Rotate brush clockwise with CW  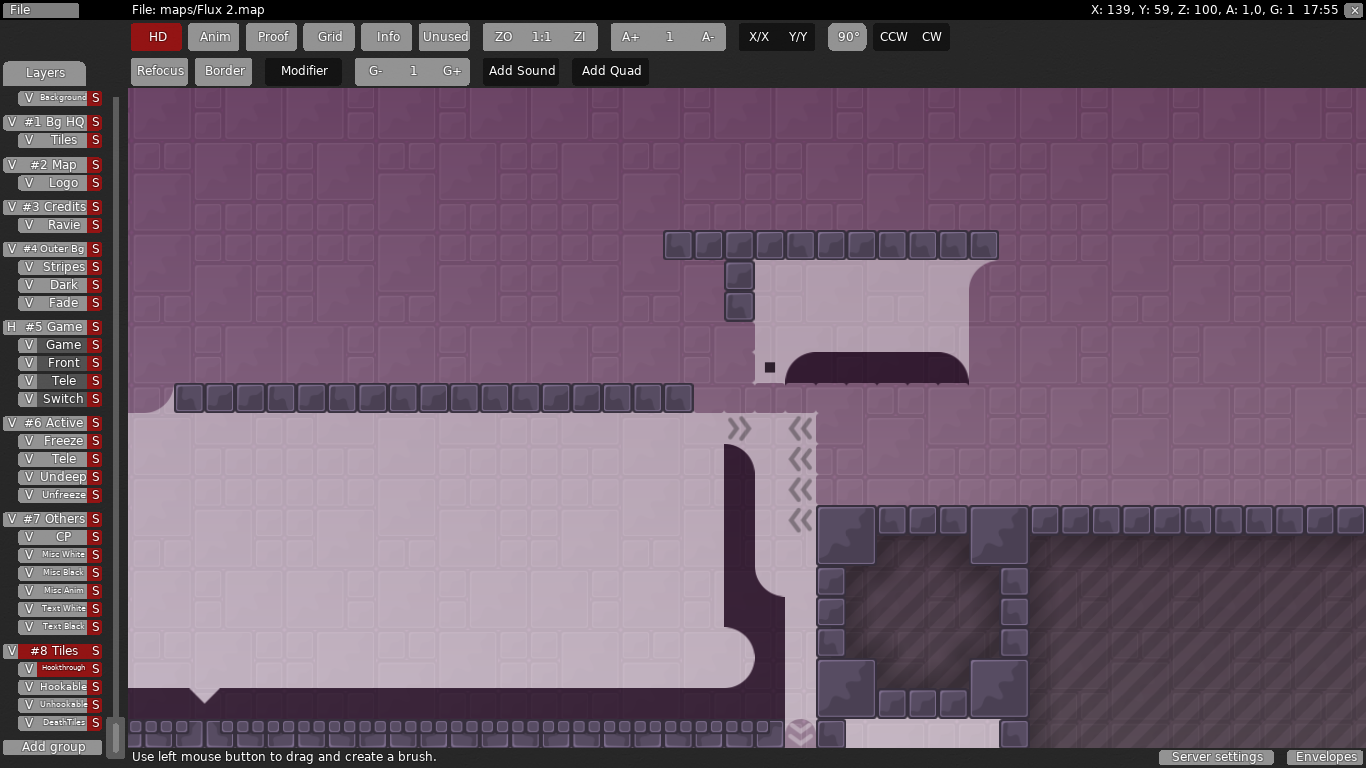(x=931, y=37)
